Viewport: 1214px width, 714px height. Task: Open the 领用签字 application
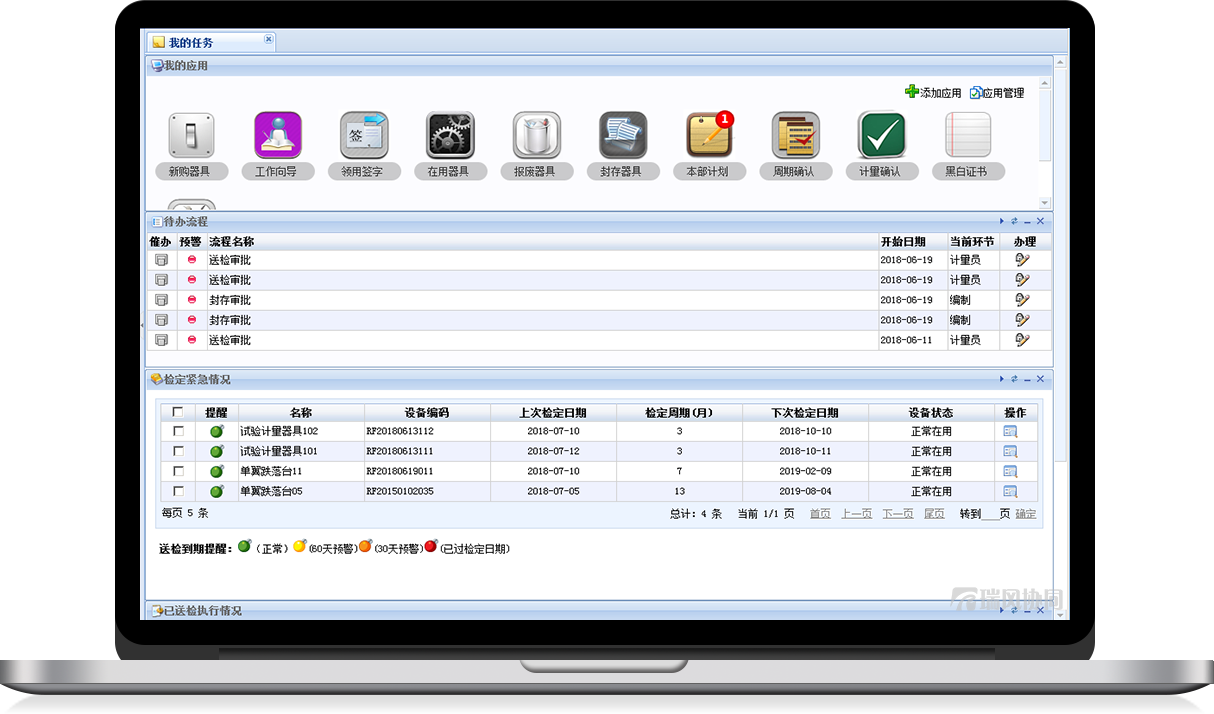[364, 135]
